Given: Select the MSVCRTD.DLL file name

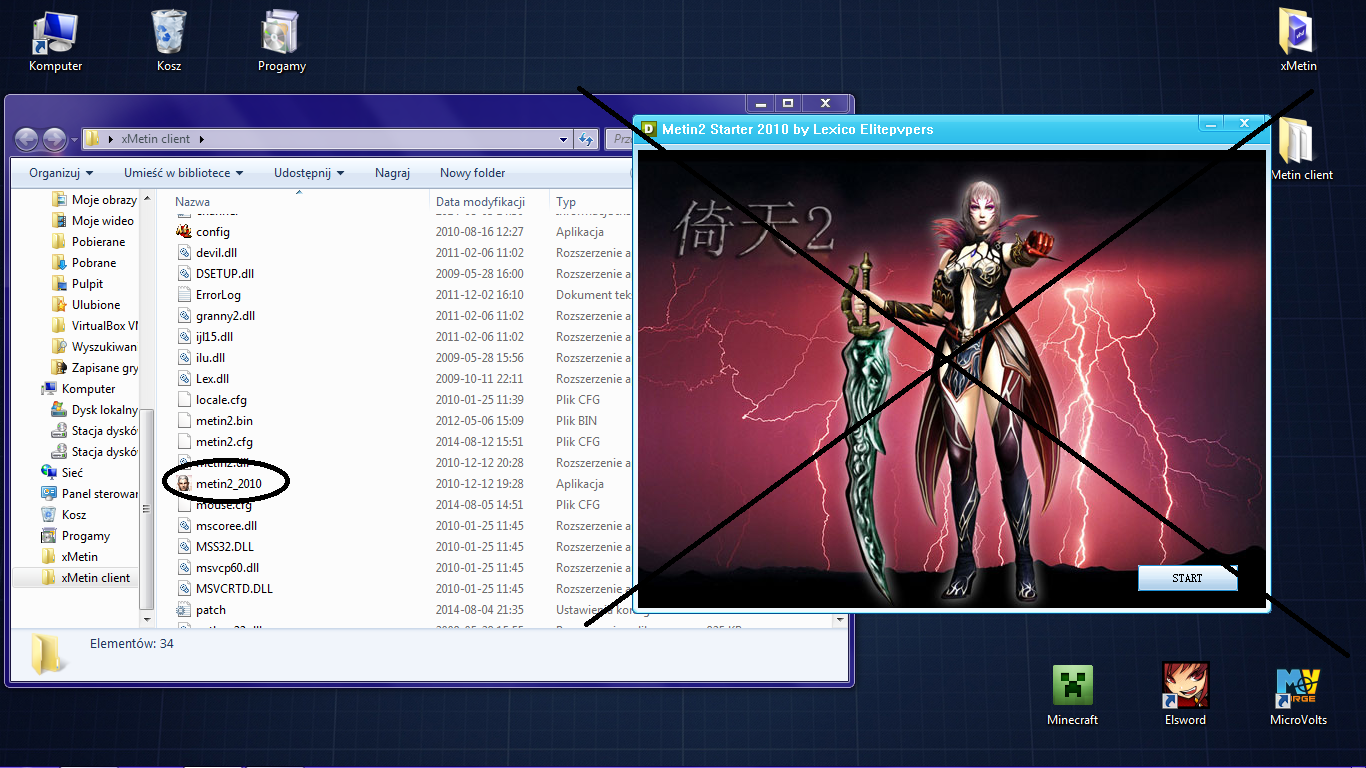Looking at the screenshot, I should pyautogui.click(x=234, y=589).
